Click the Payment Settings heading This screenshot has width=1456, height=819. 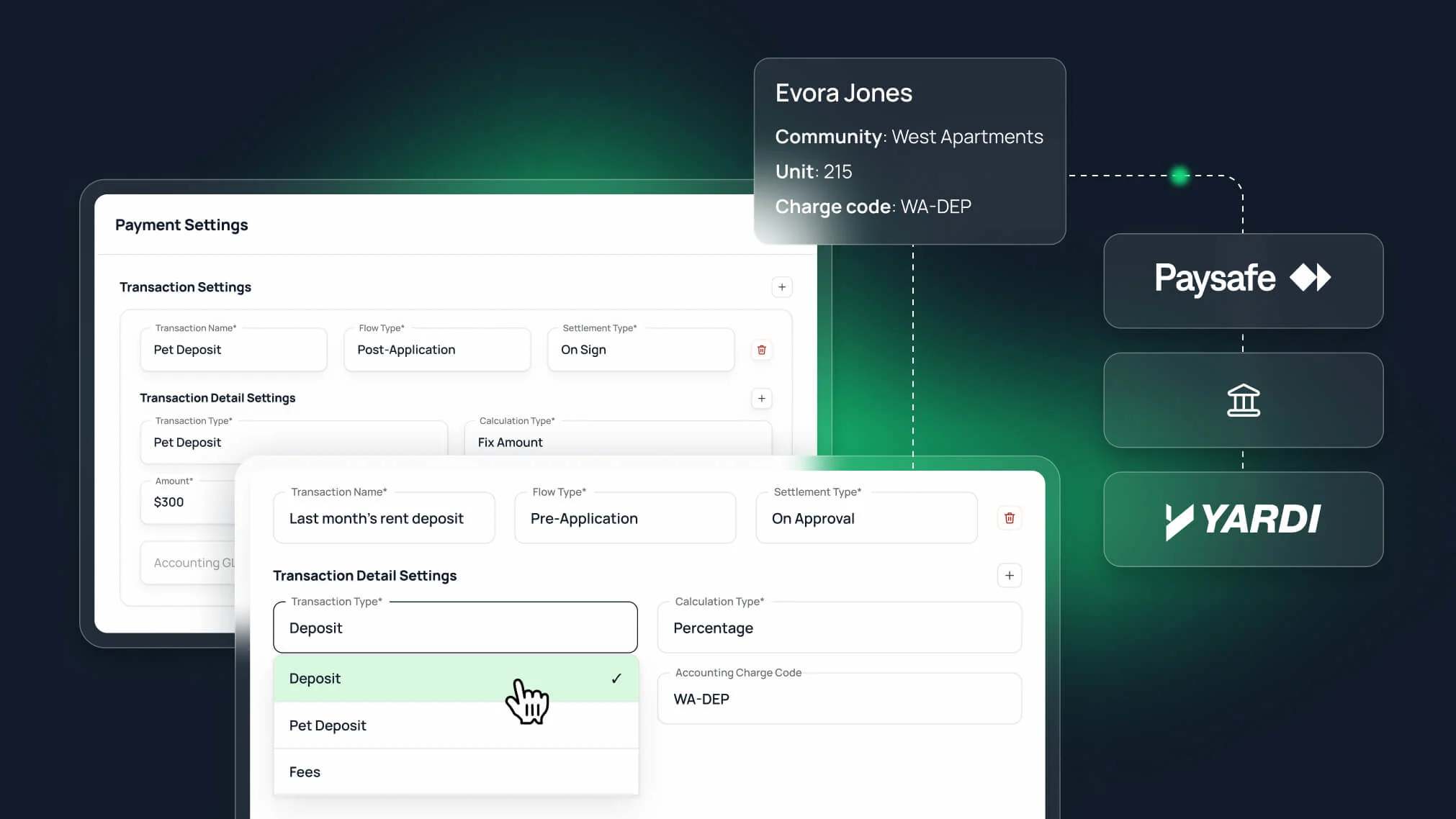181,225
